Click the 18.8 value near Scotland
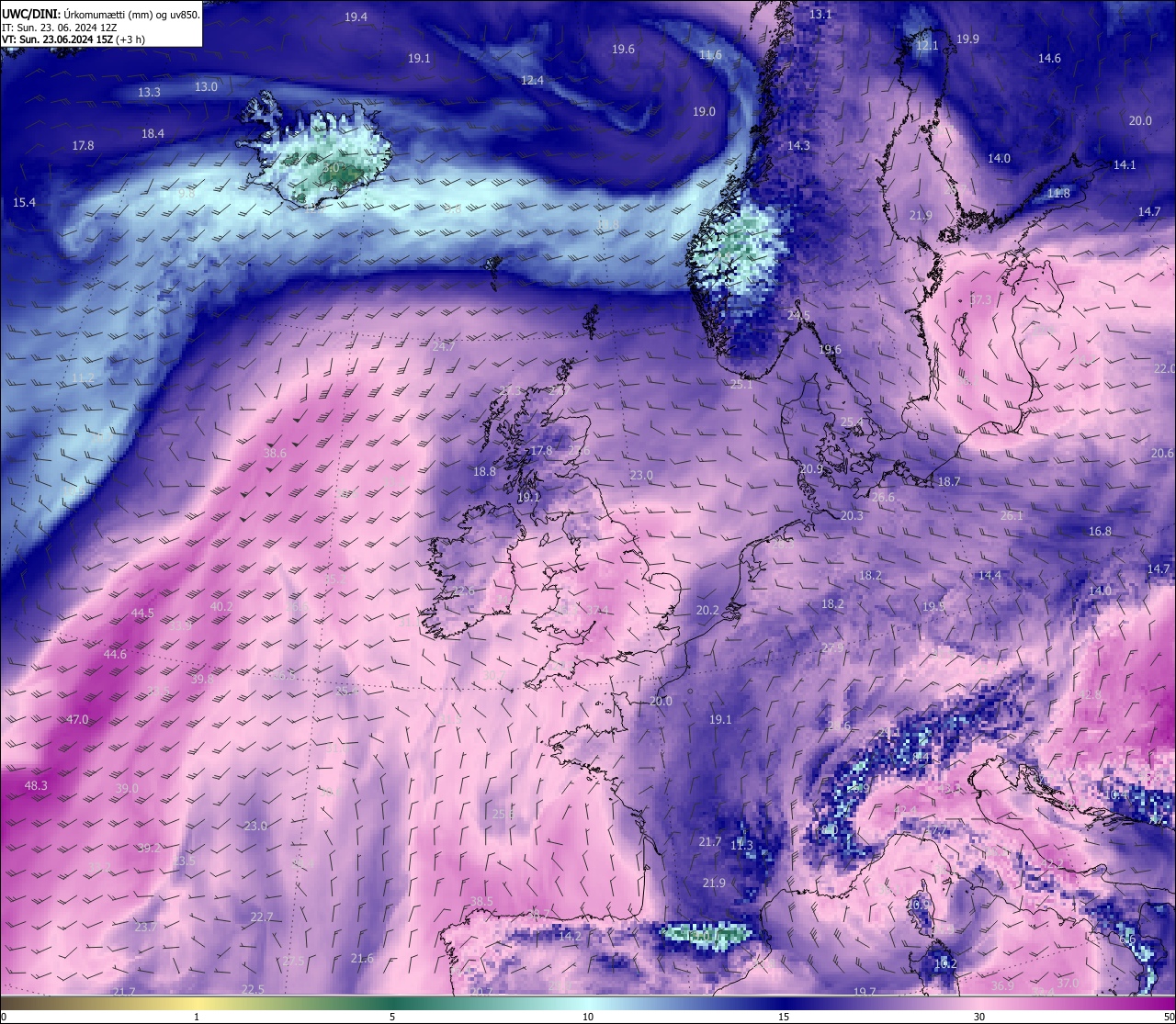Viewport: 1176px width, 1024px height. (x=484, y=472)
